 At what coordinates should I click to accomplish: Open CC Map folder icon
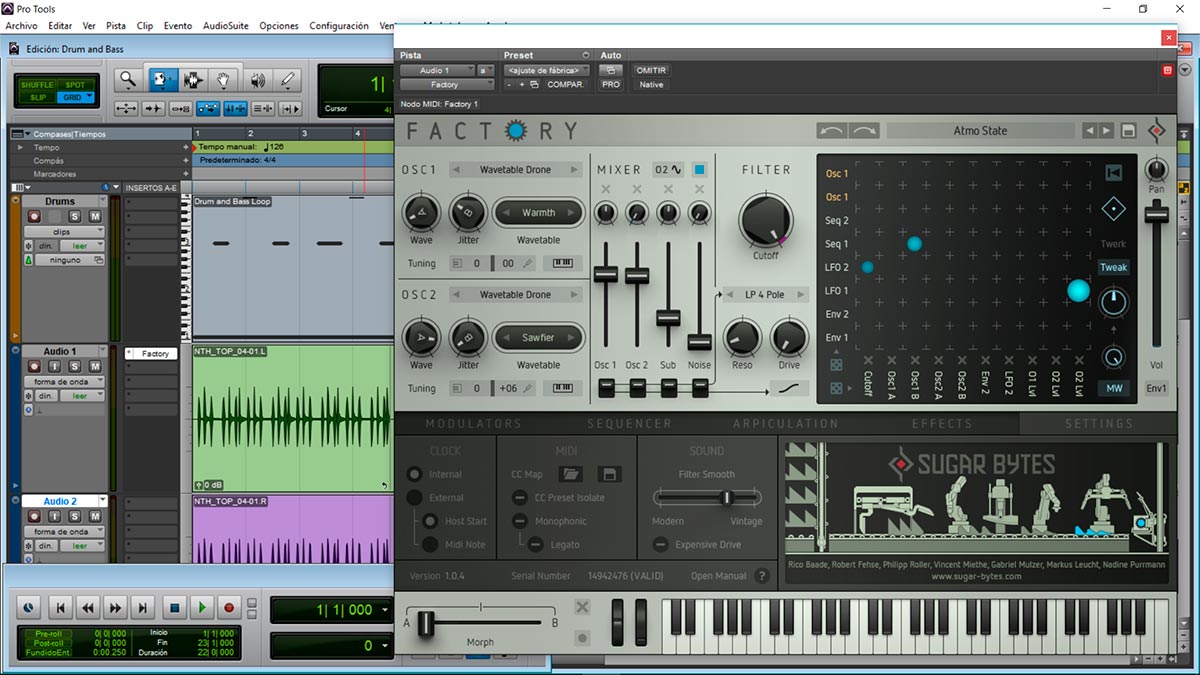coord(570,474)
